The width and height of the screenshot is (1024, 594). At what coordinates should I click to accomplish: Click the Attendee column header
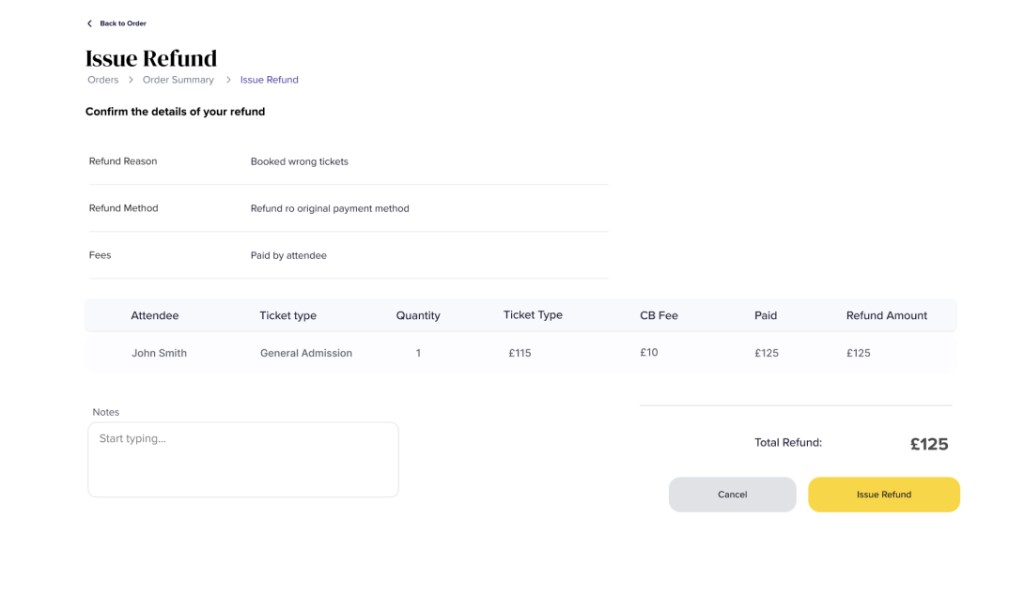point(154,315)
